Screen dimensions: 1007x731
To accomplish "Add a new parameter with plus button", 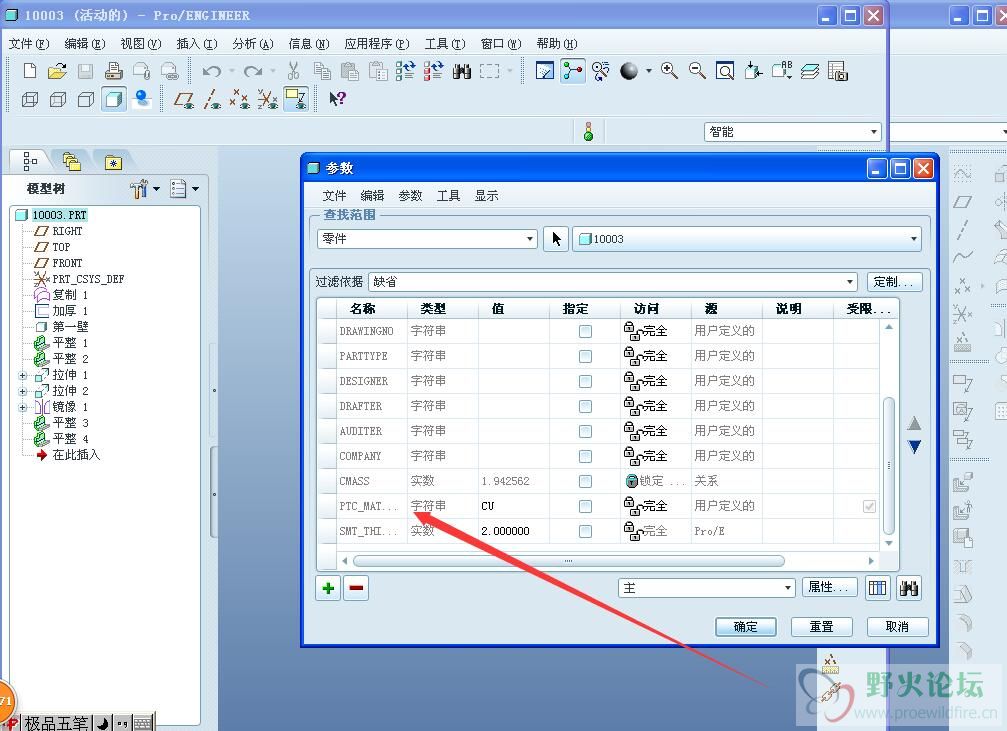I will [x=328, y=588].
